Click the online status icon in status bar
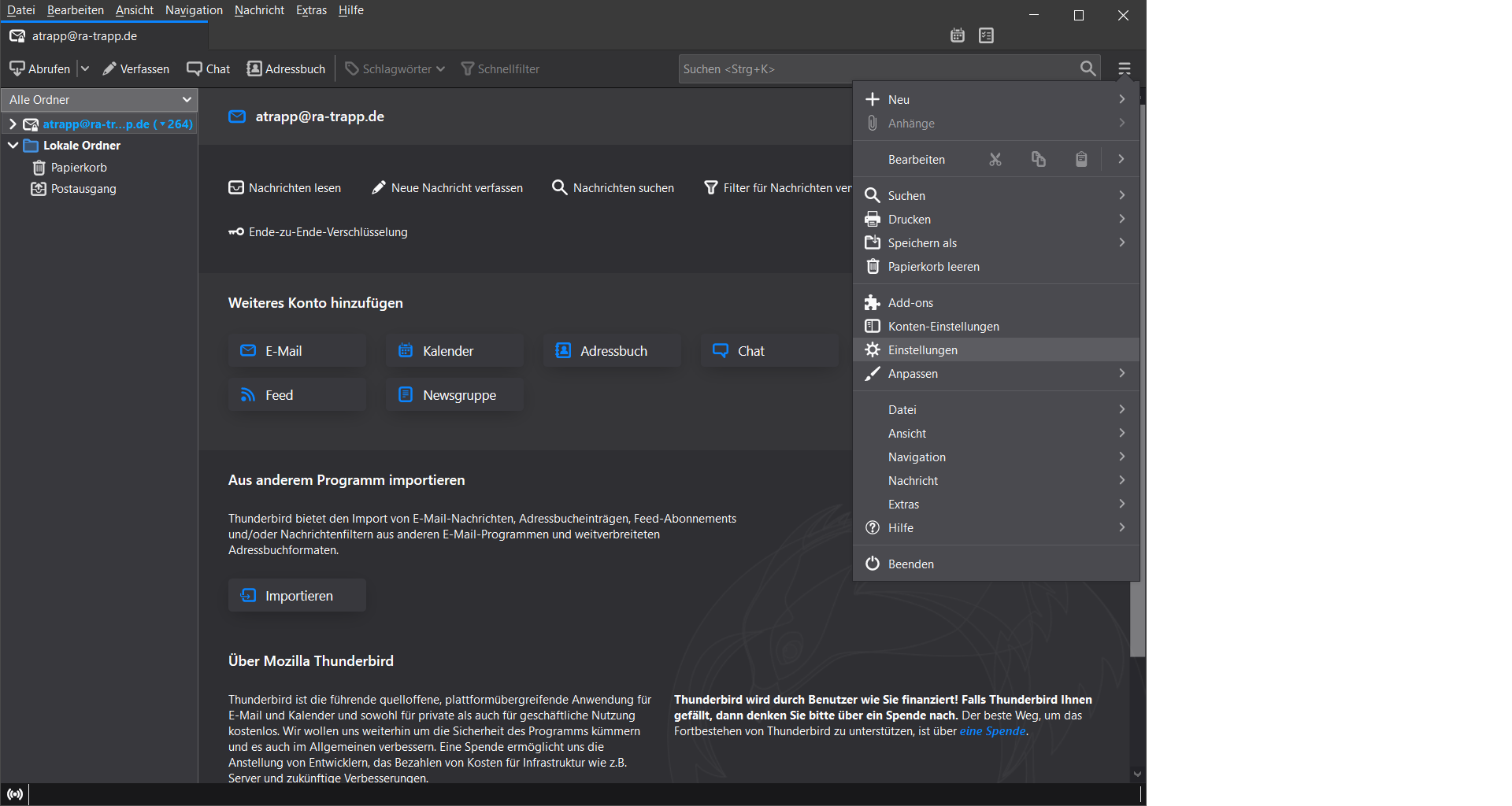The width and height of the screenshot is (1512, 806). pos(15,794)
